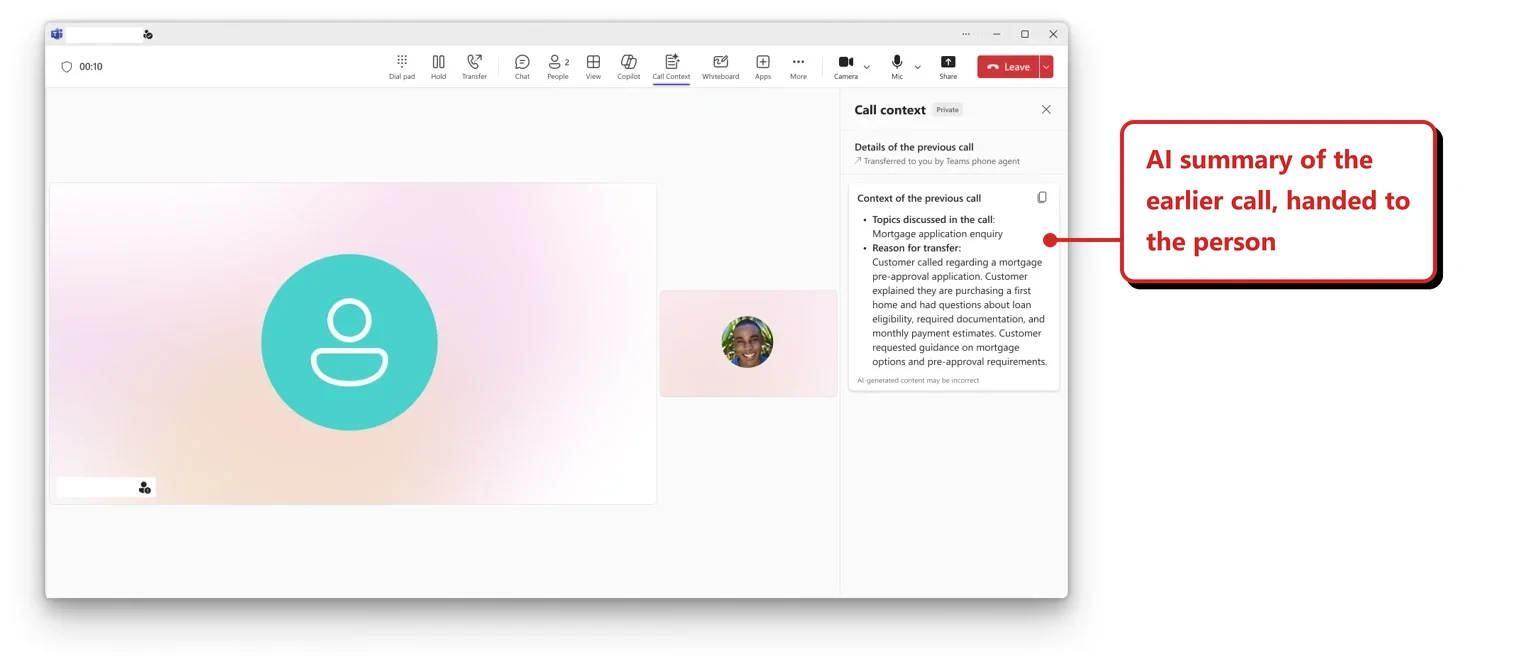Open the Whiteboard
This screenshot has width=1533, height=666.
tap(720, 66)
